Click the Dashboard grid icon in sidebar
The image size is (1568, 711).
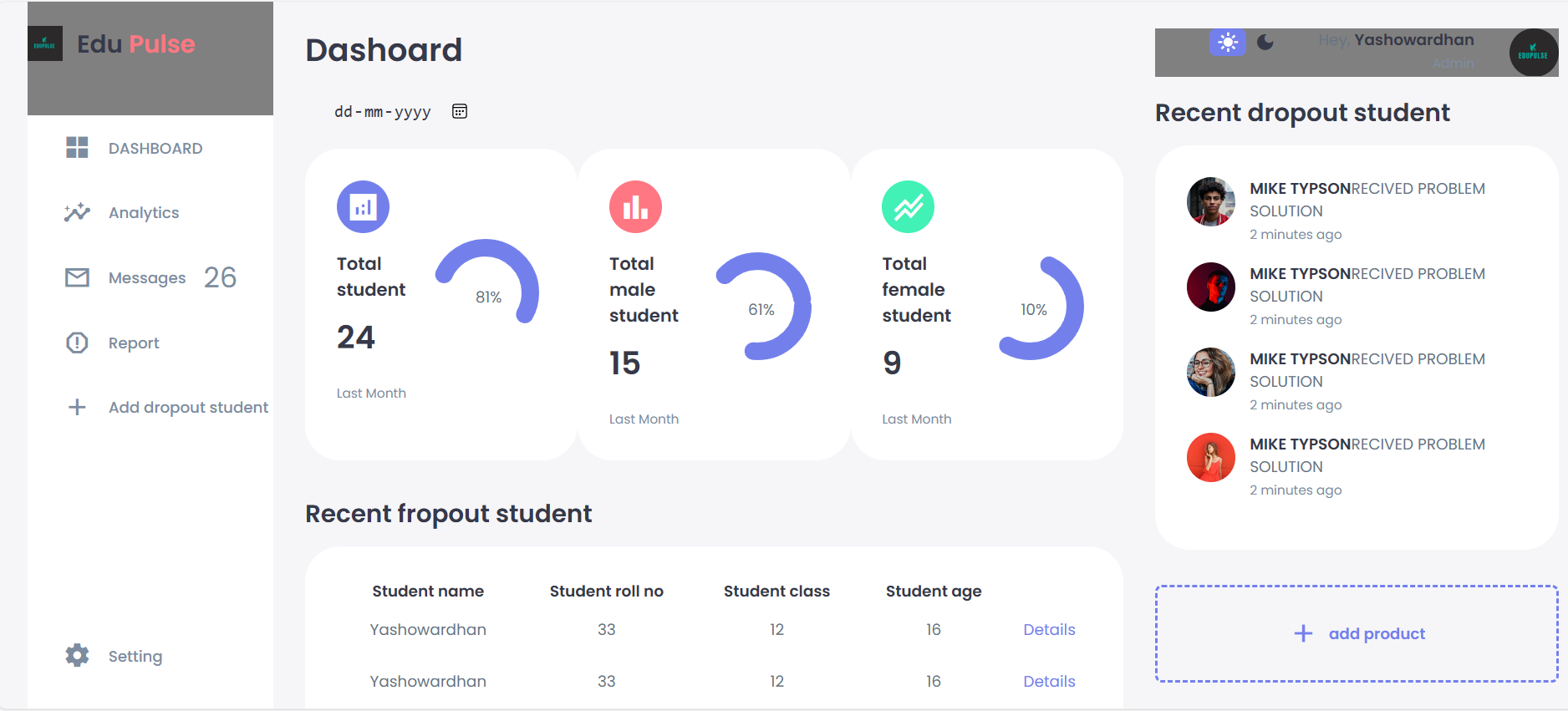click(x=77, y=148)
